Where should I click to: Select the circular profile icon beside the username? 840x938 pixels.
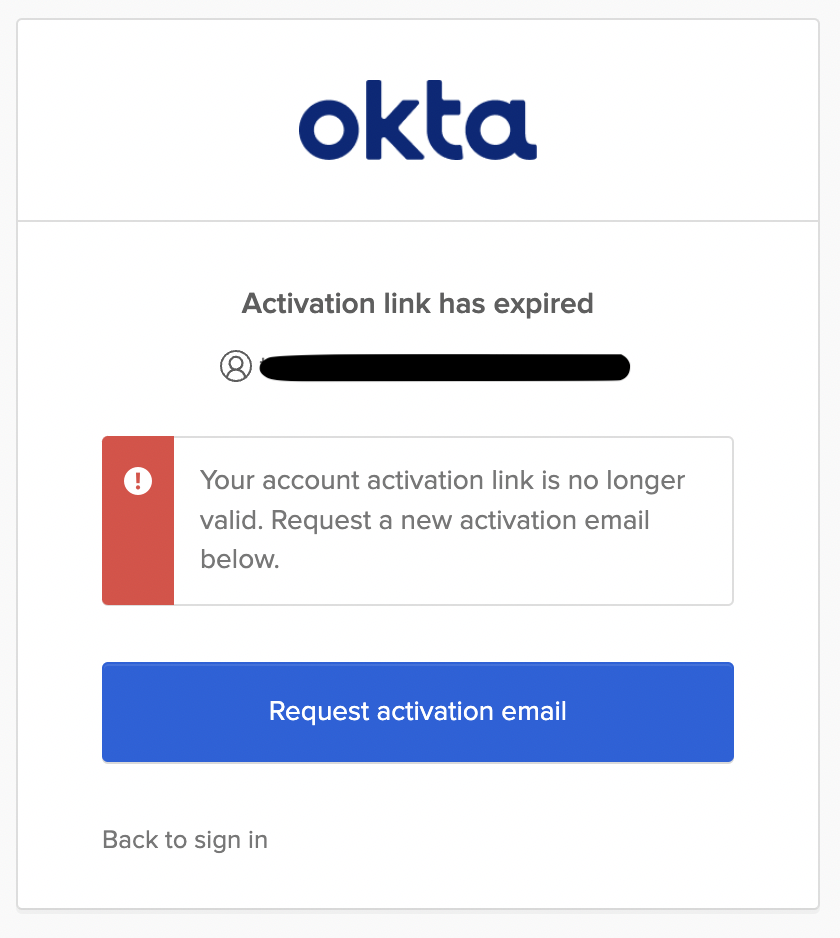(x=235, y=367)
